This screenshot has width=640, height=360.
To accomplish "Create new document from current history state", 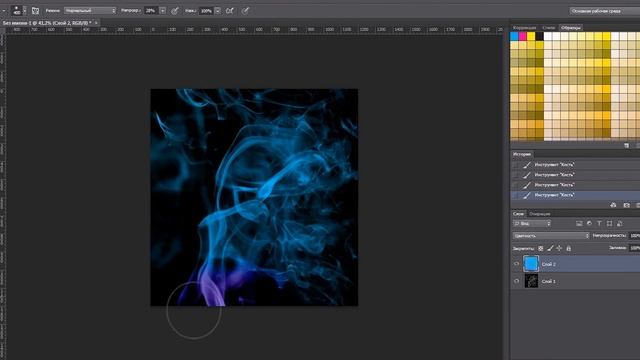I will [613, 205].
